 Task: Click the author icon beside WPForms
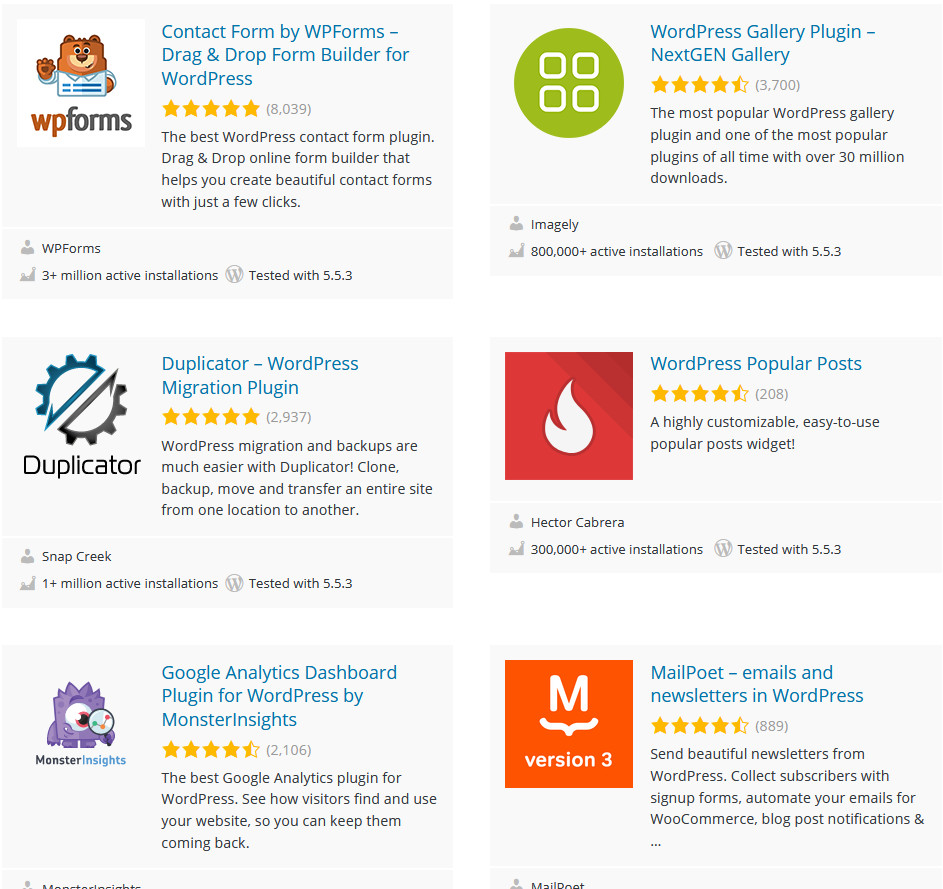tap(27, 247)
